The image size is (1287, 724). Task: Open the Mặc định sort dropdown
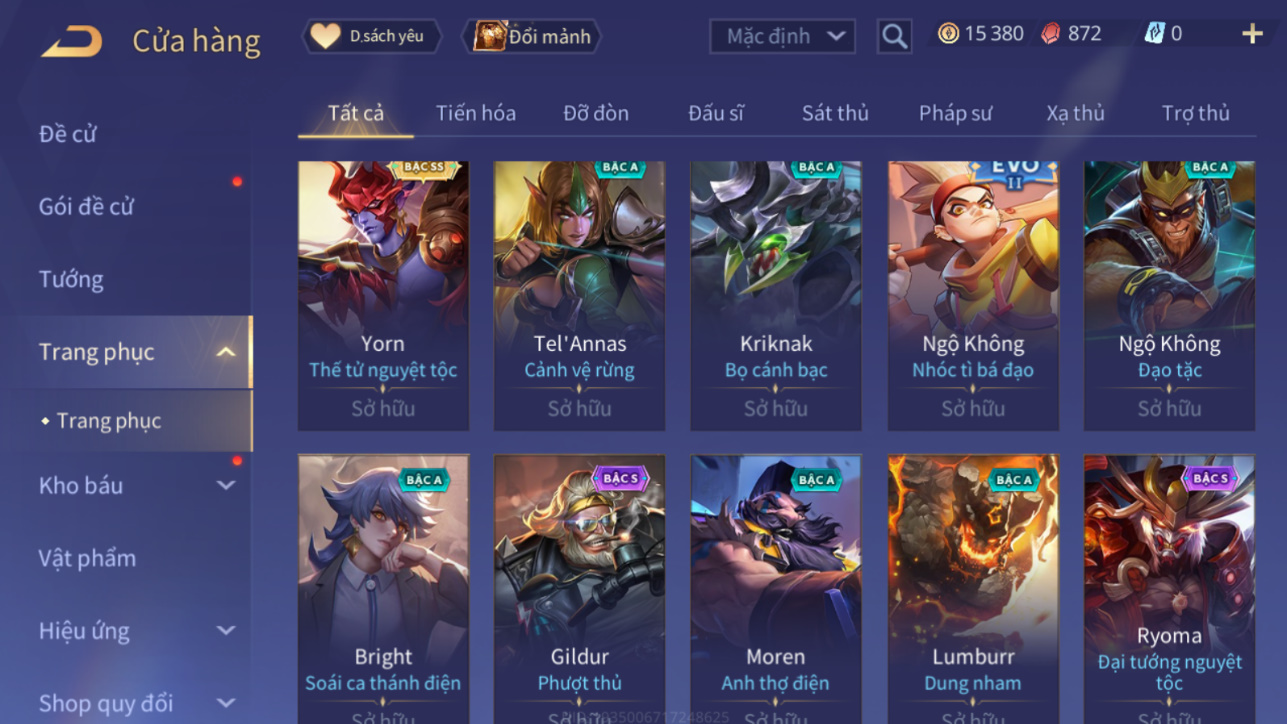pos(782,37)
